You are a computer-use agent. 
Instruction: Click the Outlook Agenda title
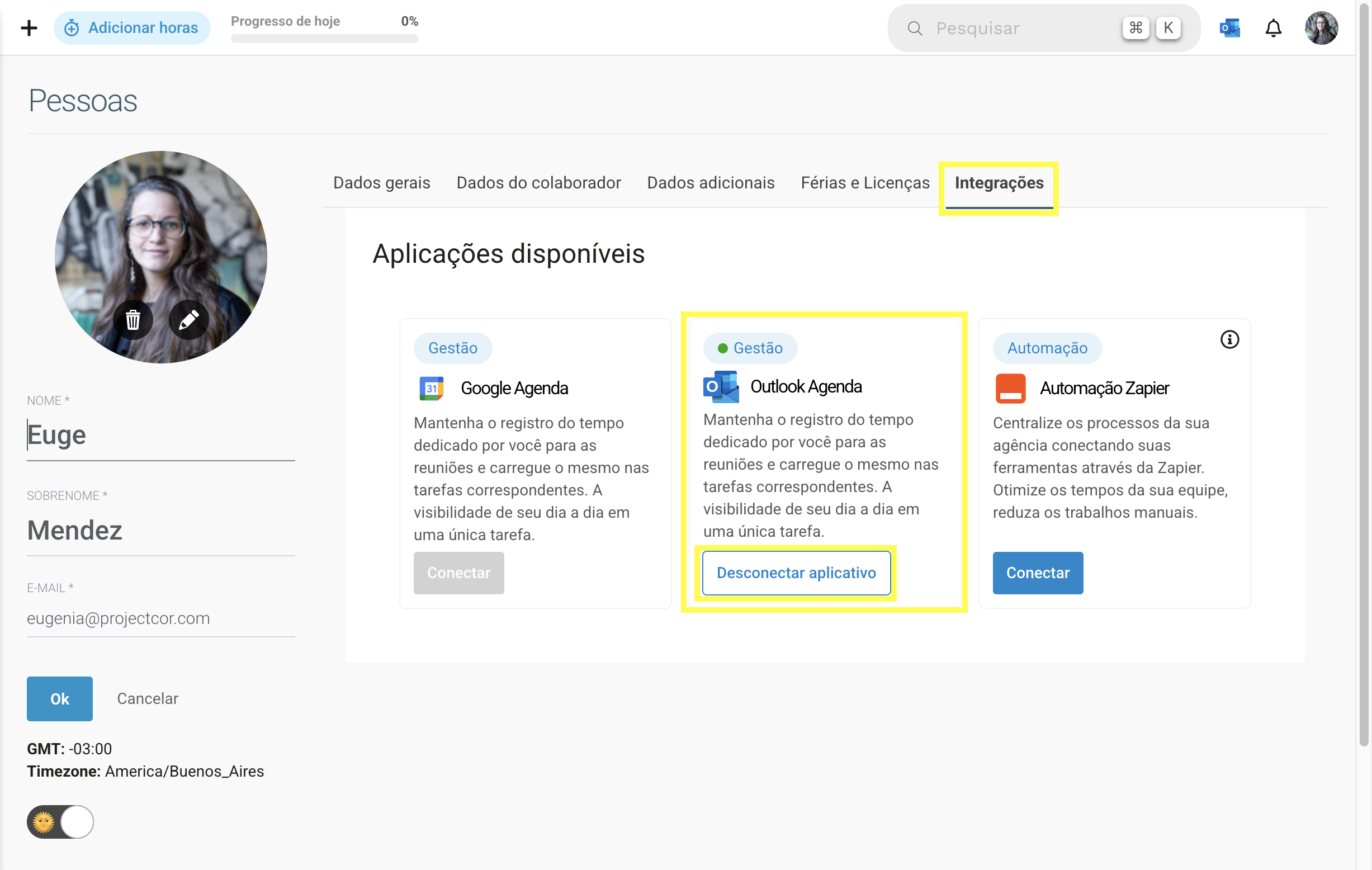coord(806,386)
